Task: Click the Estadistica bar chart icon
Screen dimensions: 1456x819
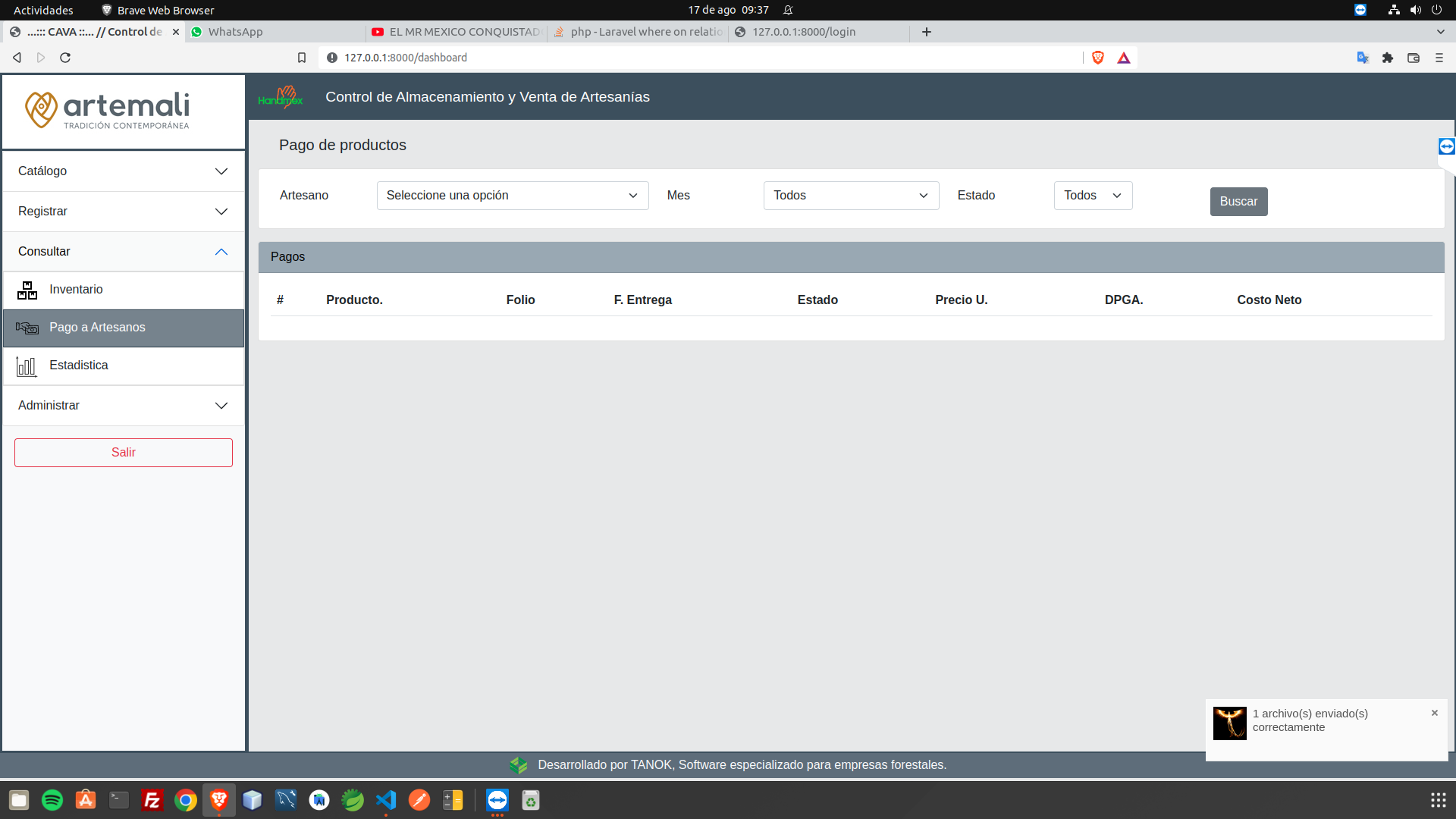Action: (x=27, y=366)
